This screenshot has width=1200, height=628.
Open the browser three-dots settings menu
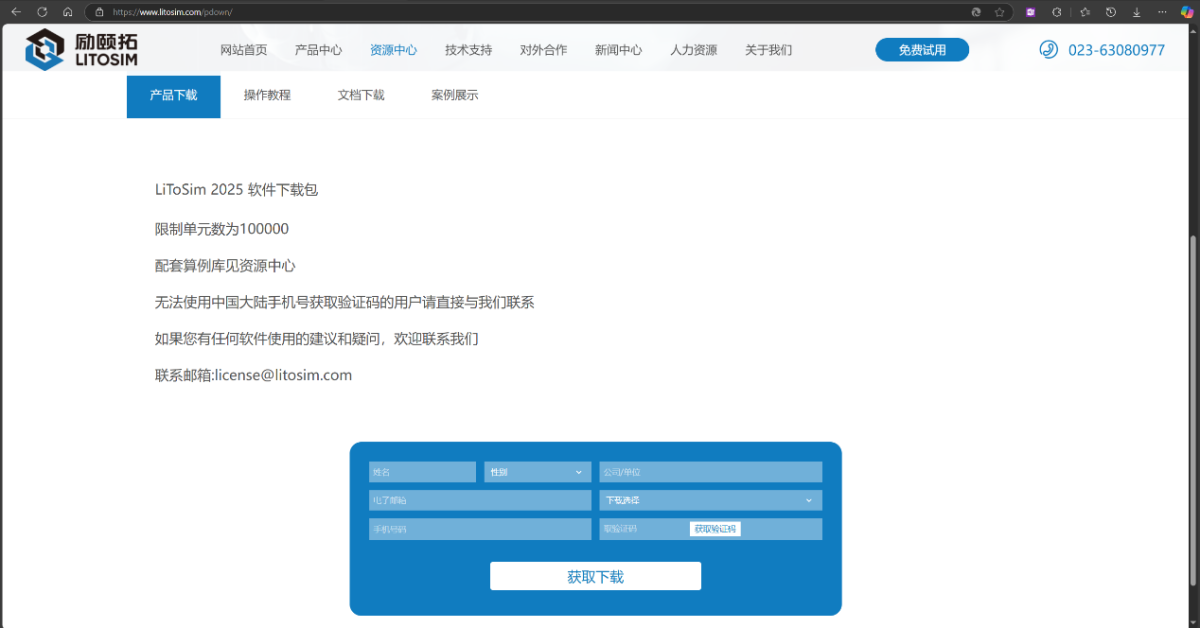click(1161, 12)
